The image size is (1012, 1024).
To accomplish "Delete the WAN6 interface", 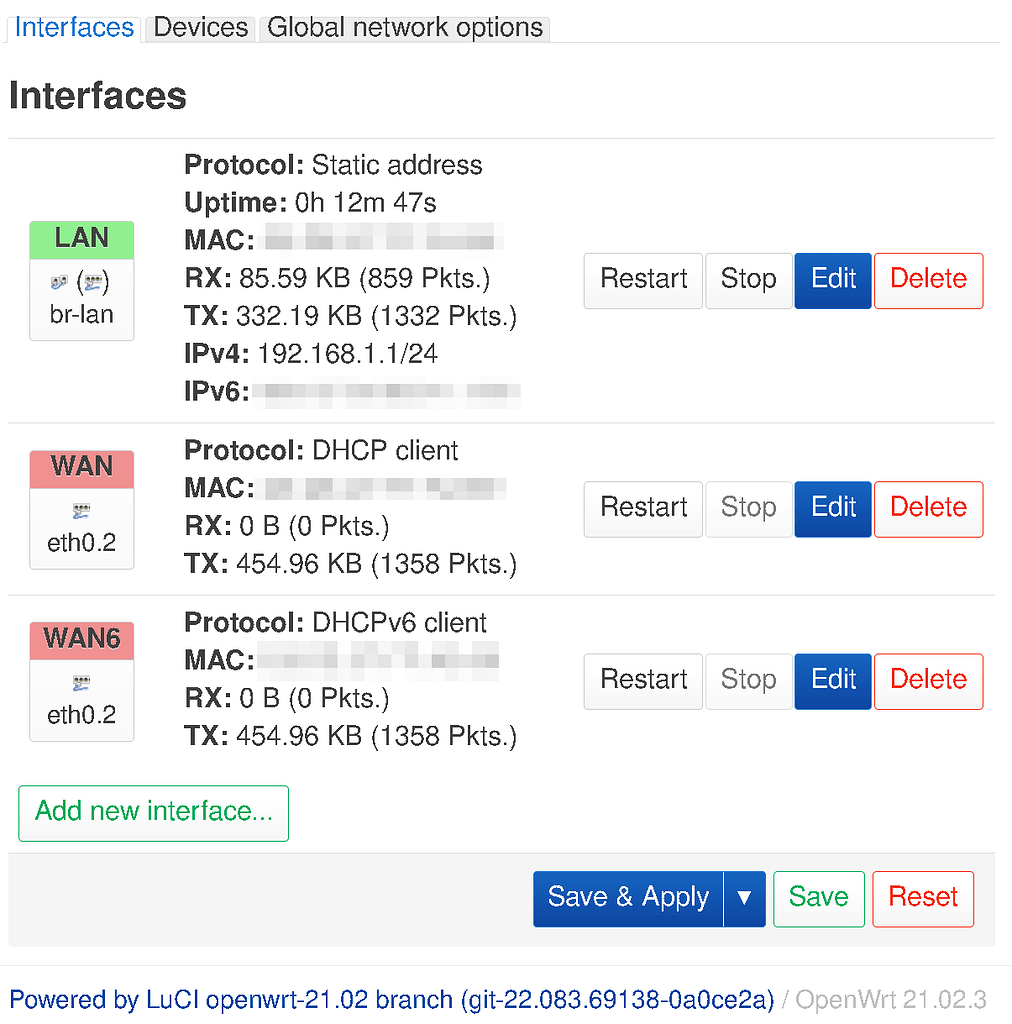I will (x=928, y=681).
